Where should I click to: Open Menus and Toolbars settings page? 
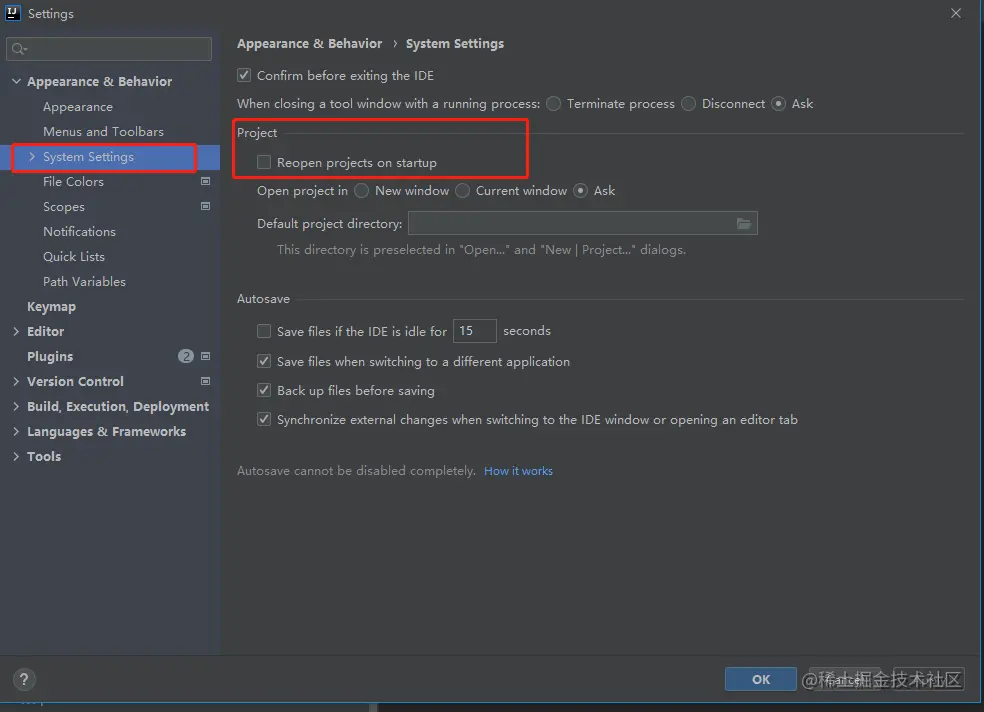pos(104,132)
